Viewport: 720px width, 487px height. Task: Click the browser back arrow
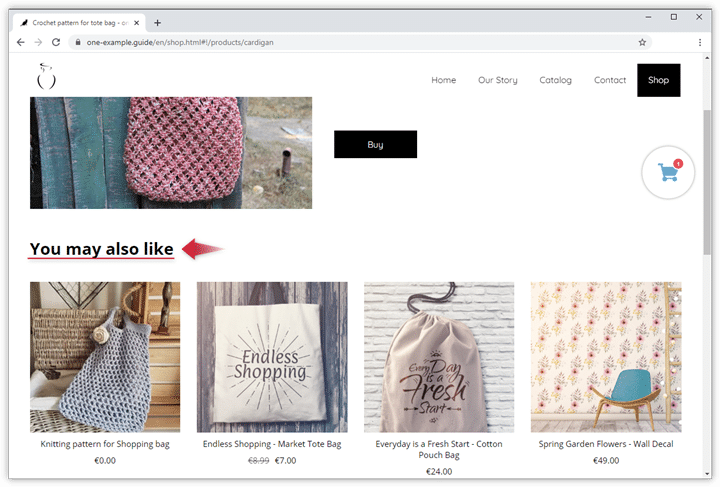[20, 42]
